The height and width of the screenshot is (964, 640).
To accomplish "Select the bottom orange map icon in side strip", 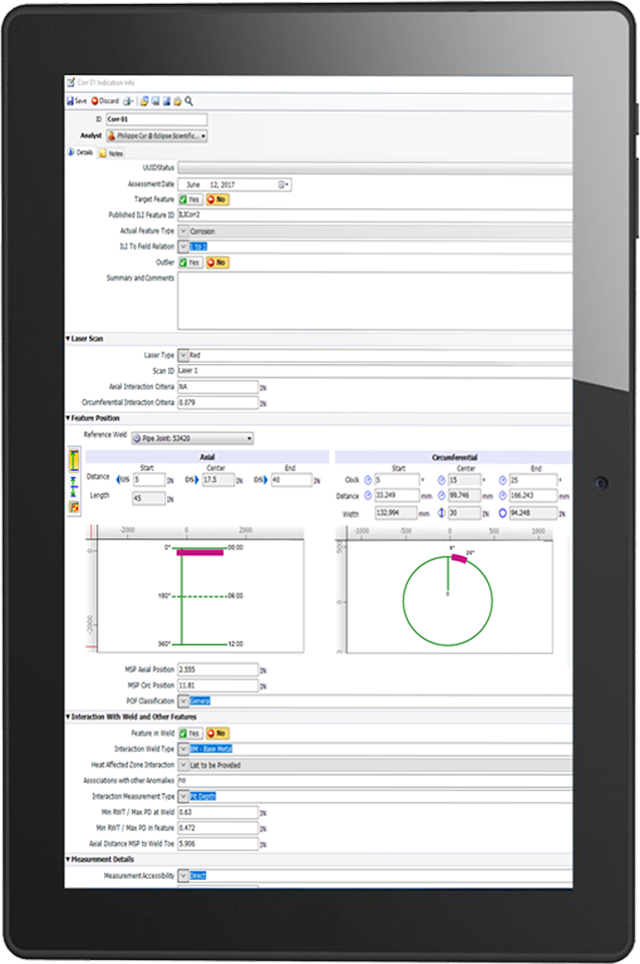I will (x=74, y=507).
